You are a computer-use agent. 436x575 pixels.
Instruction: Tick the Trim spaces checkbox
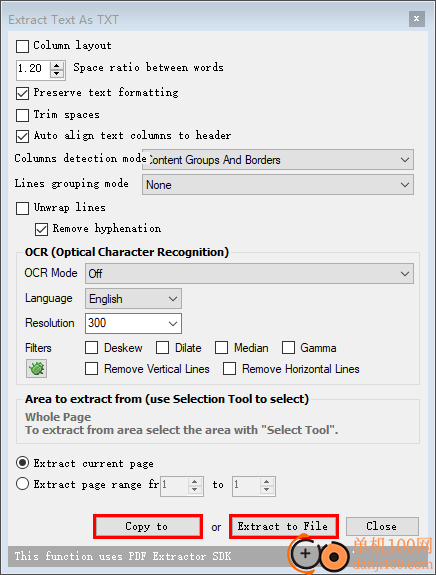tap(22, 115)
